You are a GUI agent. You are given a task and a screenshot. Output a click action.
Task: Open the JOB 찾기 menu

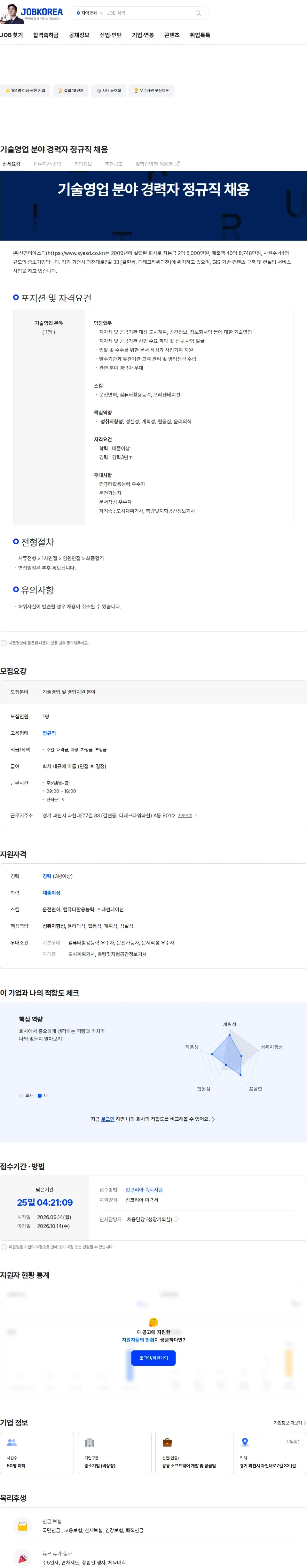[x=12, y=35]
